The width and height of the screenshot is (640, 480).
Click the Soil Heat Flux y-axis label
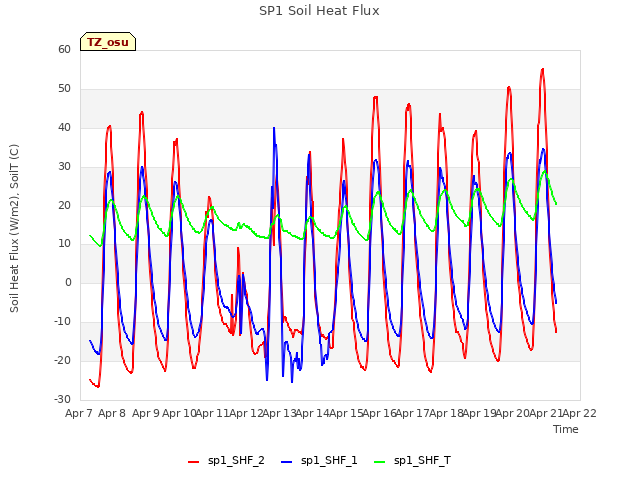(14, 229)
